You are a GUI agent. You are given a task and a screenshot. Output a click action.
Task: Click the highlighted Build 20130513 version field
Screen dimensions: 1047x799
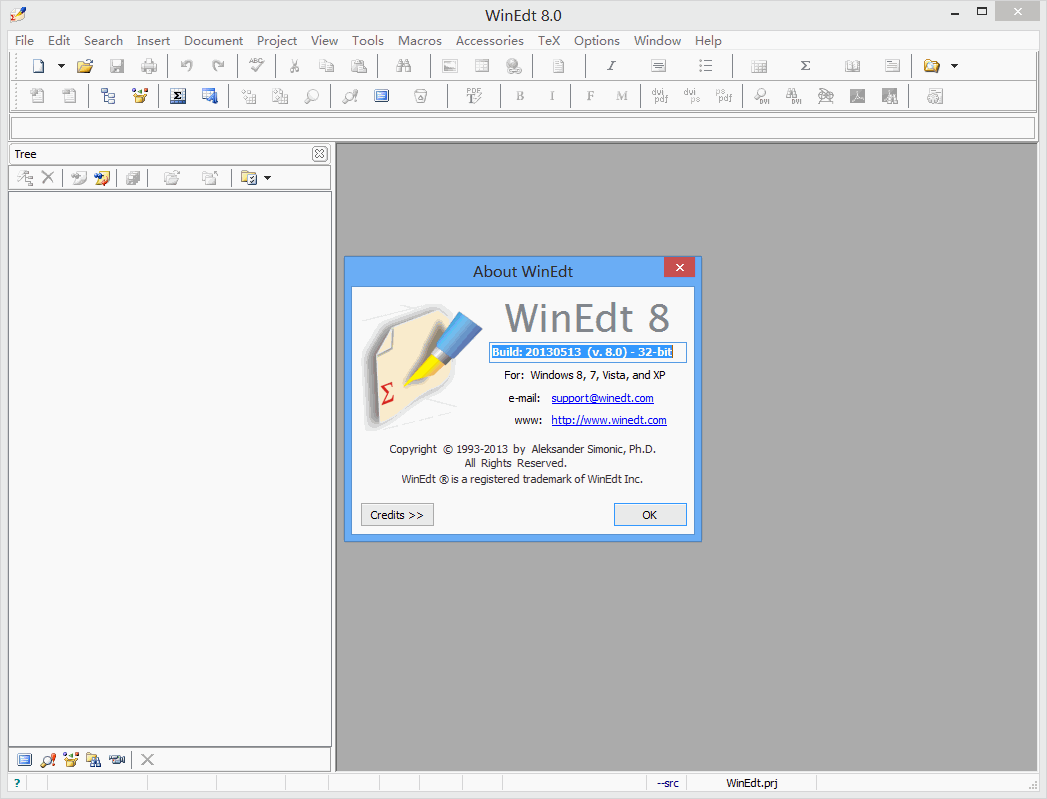click(588, 352)
